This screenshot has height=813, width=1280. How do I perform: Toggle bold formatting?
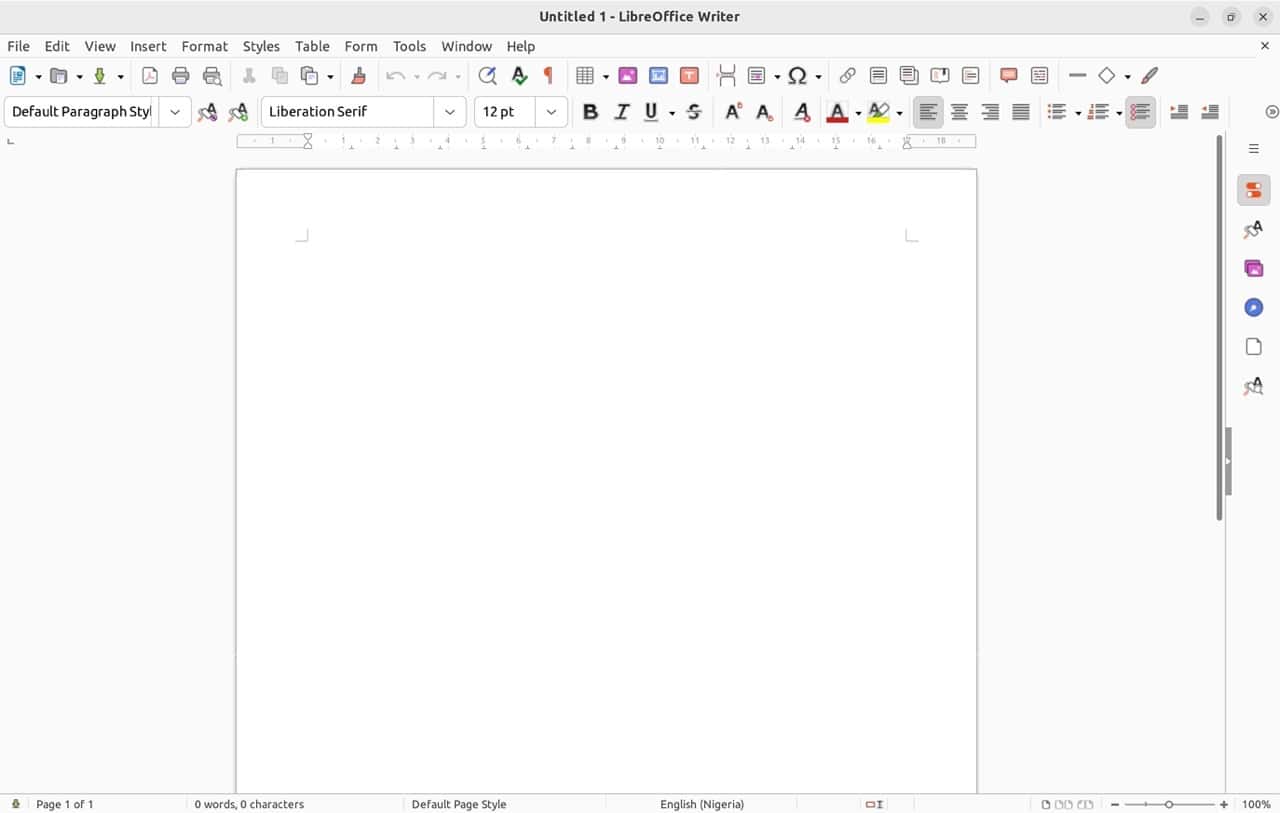tap(590, 111)
